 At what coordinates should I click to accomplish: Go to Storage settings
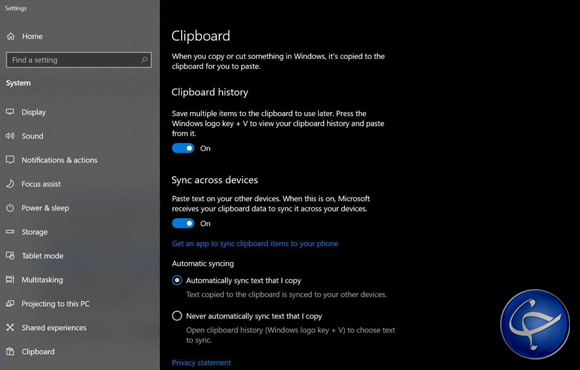point(34,232)
